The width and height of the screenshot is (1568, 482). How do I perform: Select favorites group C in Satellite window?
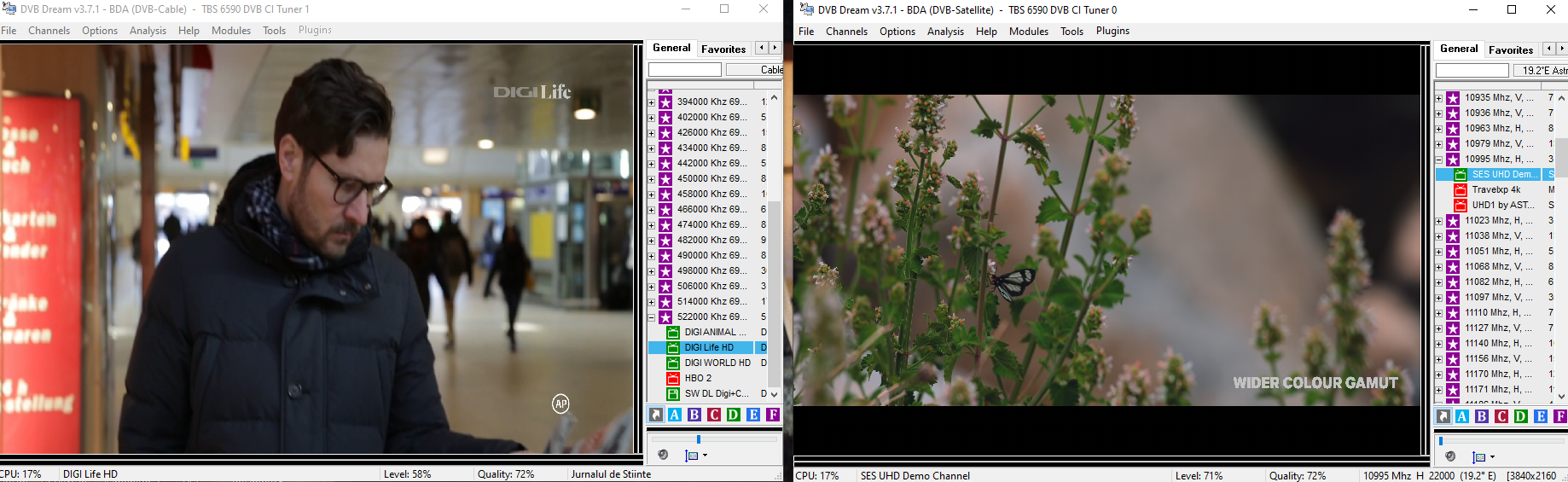click(1501, 416)
